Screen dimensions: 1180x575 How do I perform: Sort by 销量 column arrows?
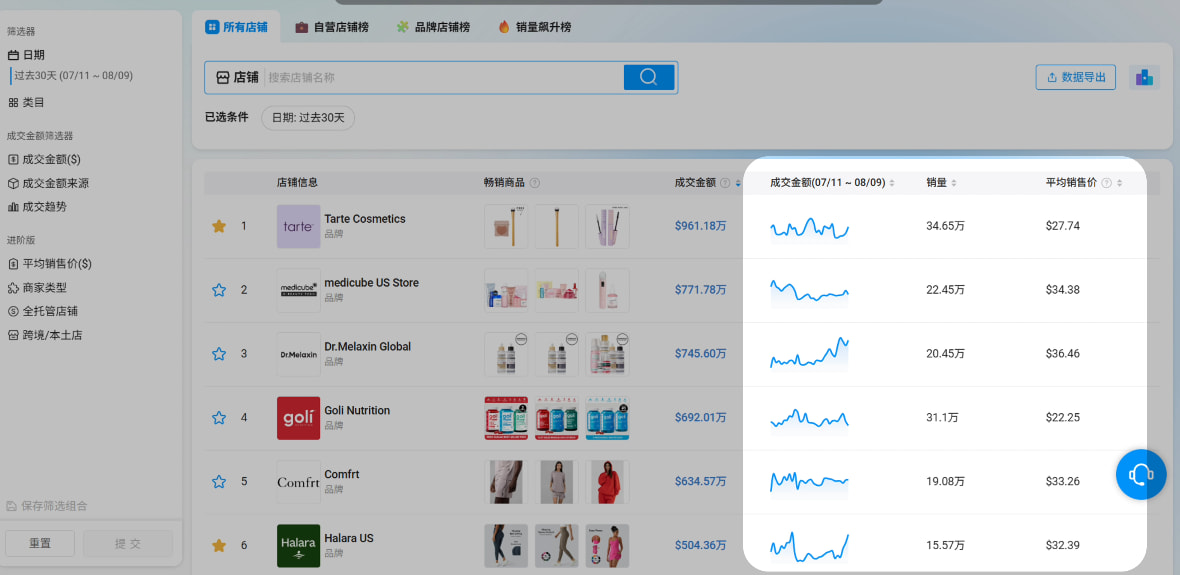[953, 183]
